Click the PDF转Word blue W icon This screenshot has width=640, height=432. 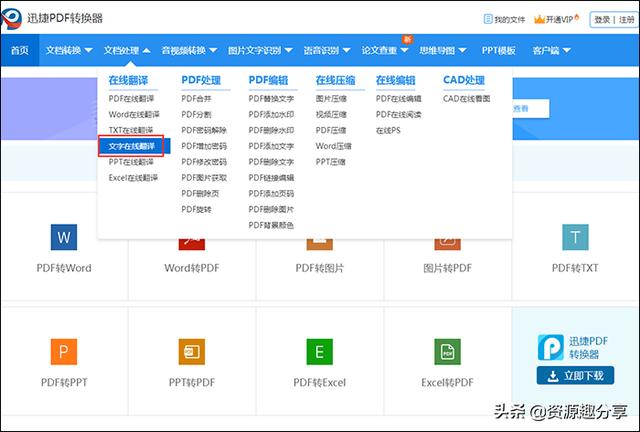tap(64, 237)
